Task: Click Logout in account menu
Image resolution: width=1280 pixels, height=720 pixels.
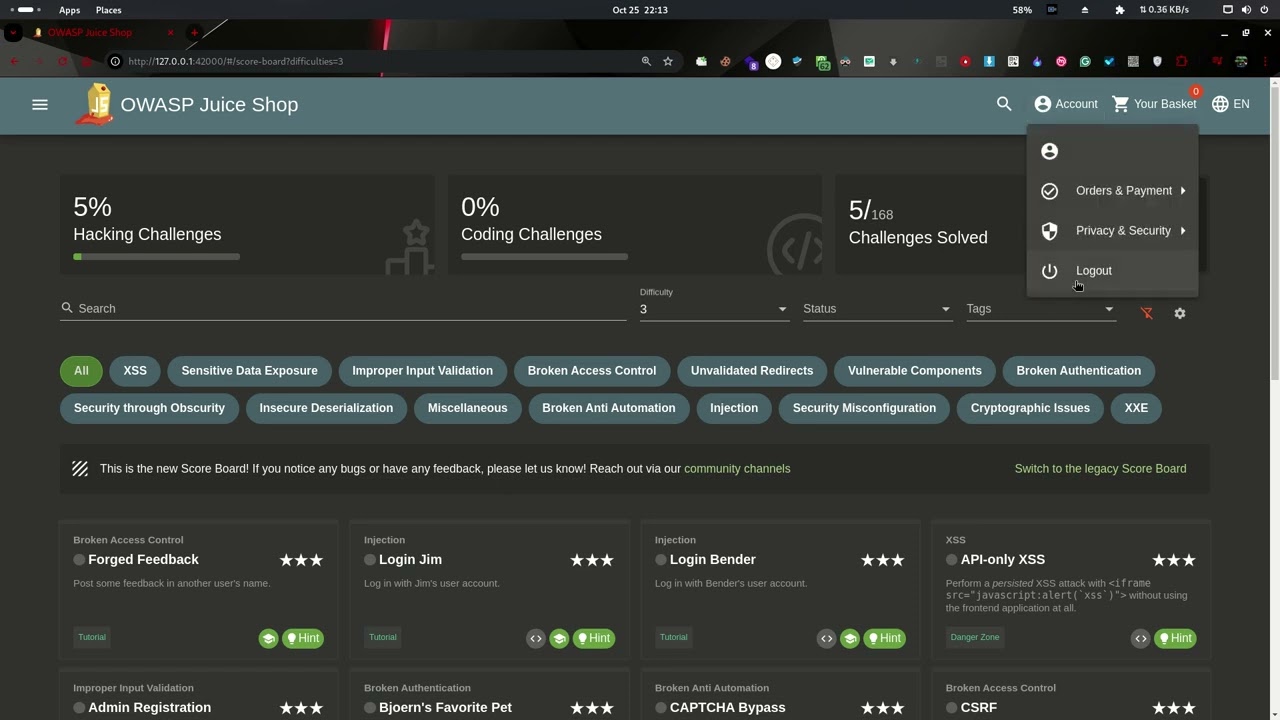Action: pyautogui.click(x=1112, y=270)
